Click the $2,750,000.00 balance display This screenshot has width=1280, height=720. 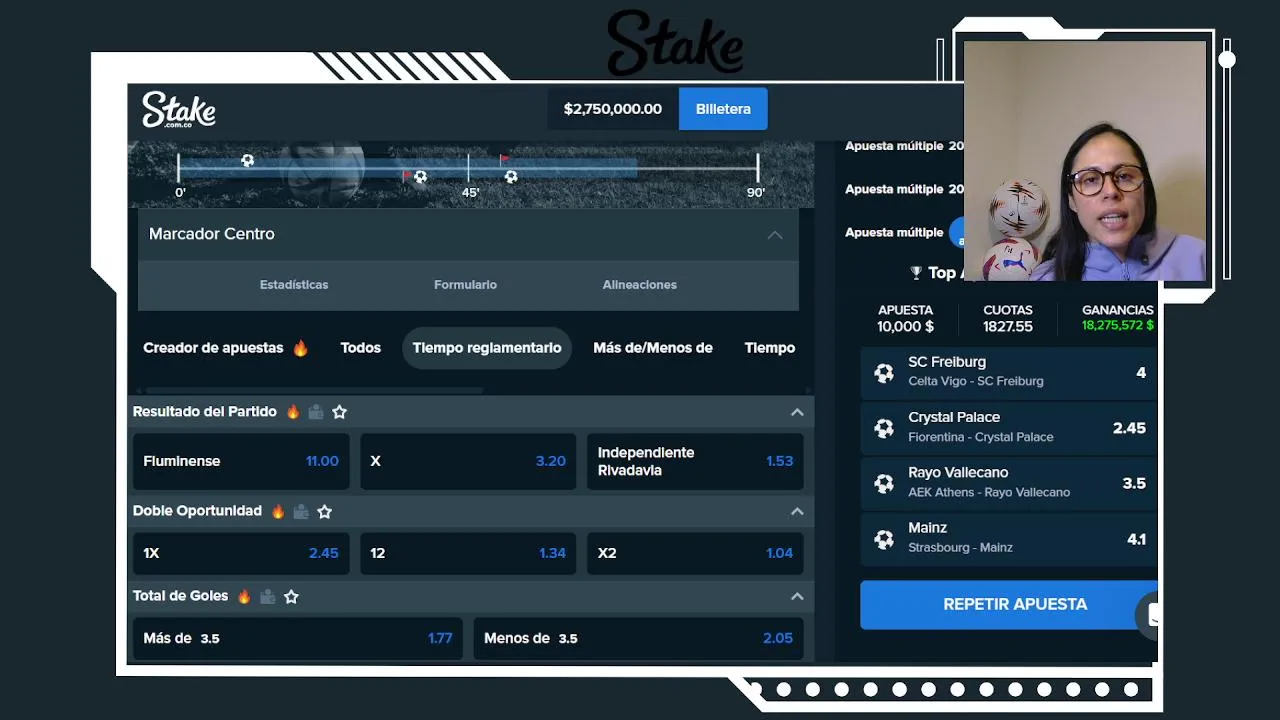point(613,109)
